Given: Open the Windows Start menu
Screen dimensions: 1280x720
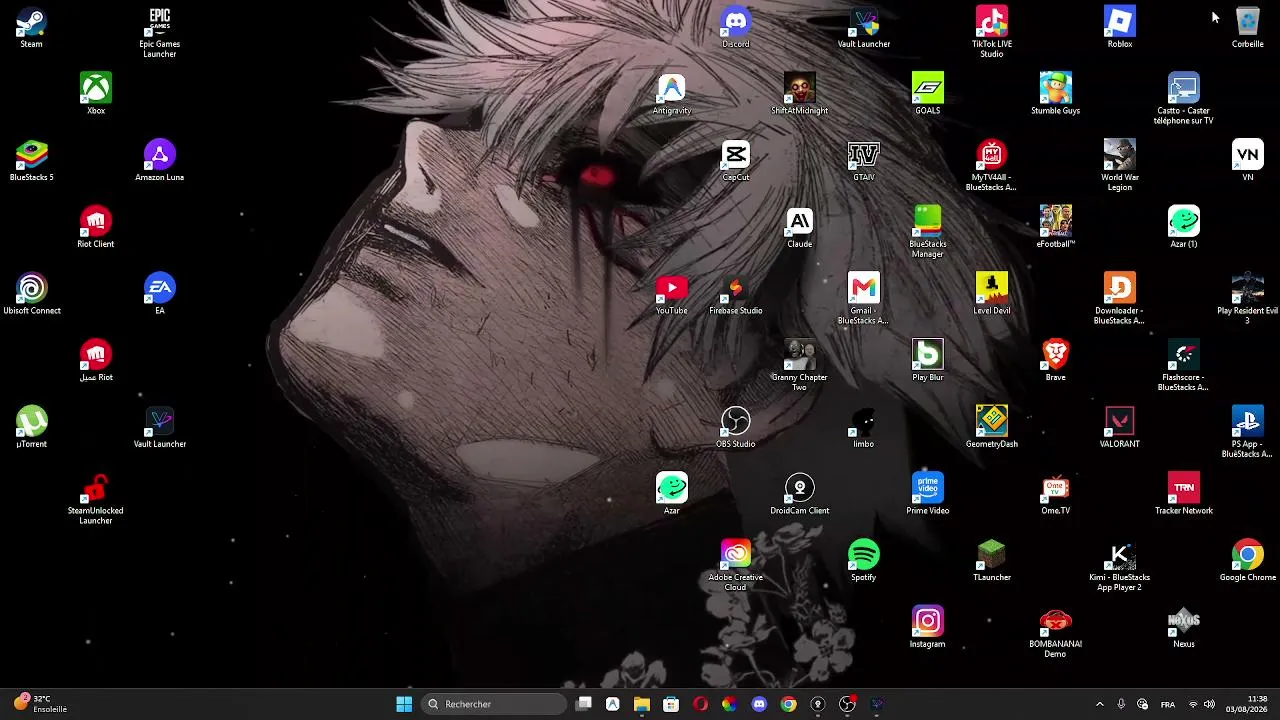Looking at the screenshot, I should pyautogui.click(x=404, y=704).
